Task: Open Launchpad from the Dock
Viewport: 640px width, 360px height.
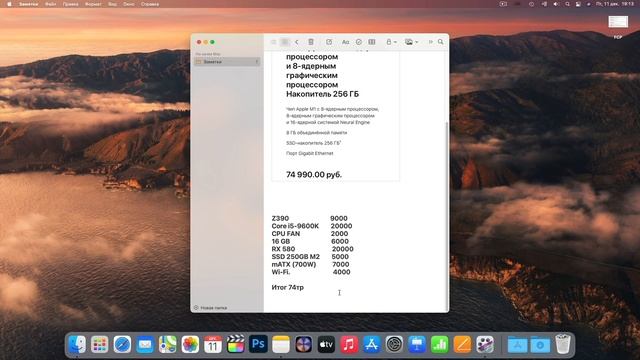Action: 100,344
